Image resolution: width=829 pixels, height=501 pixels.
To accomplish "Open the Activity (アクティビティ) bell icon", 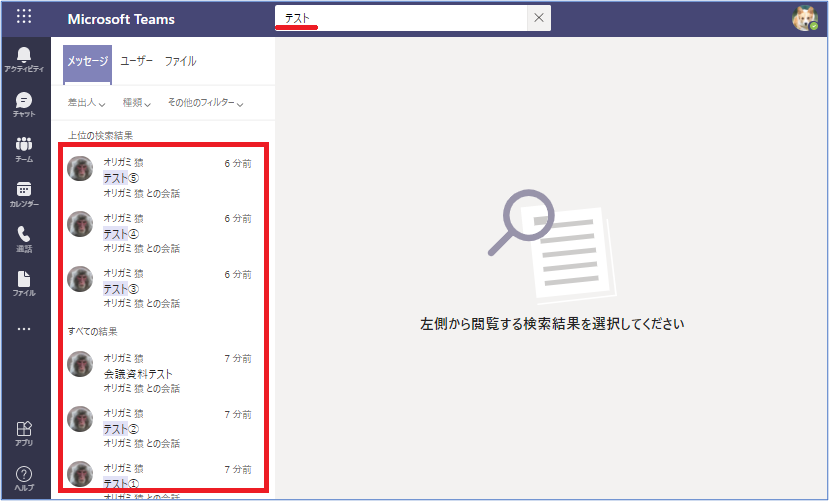I will pos(24,59).
